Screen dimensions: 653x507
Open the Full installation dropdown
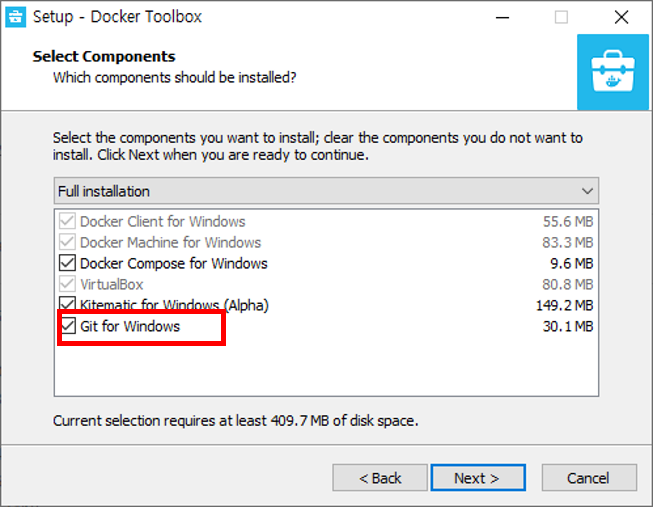click(x=326, y=191)
